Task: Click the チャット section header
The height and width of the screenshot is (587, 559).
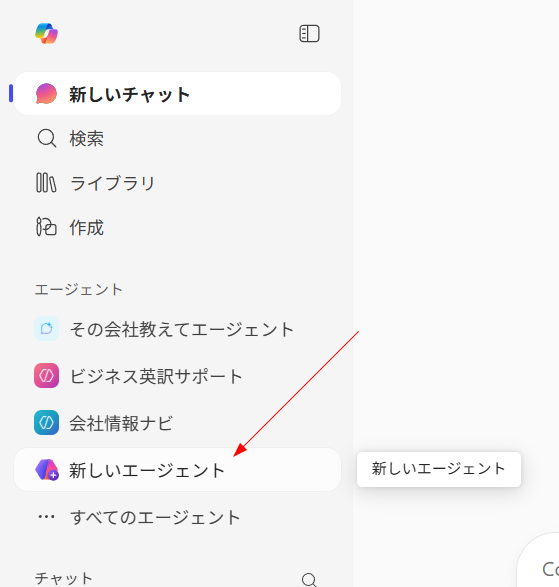Action: click(64, 578)
